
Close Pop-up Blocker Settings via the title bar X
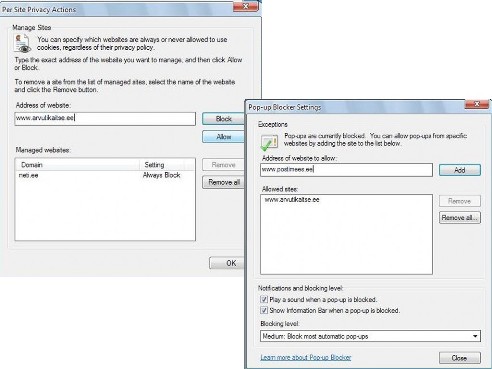477,104
